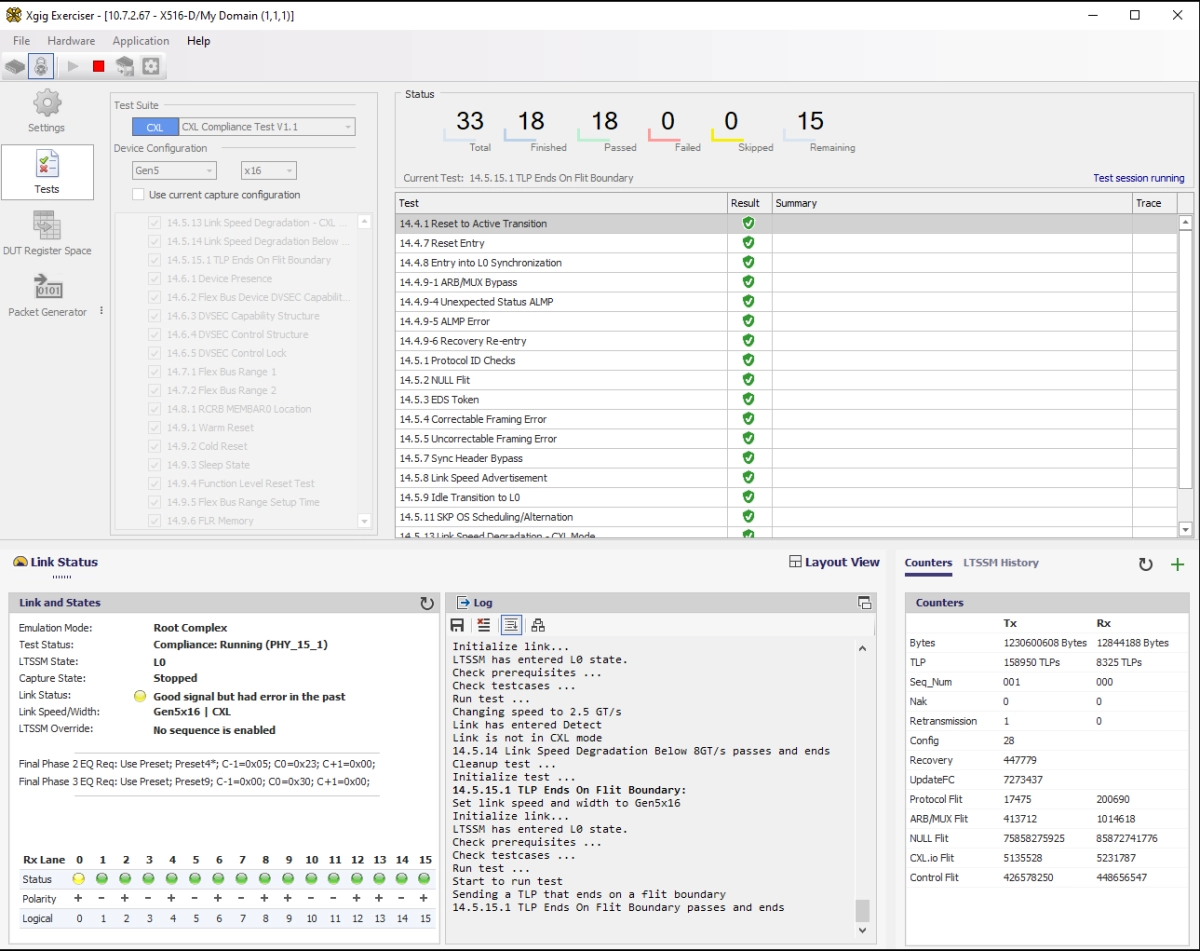
Task: Toggle checkbox for 14.9.6 FLR Memory
Action: [154, 521]
